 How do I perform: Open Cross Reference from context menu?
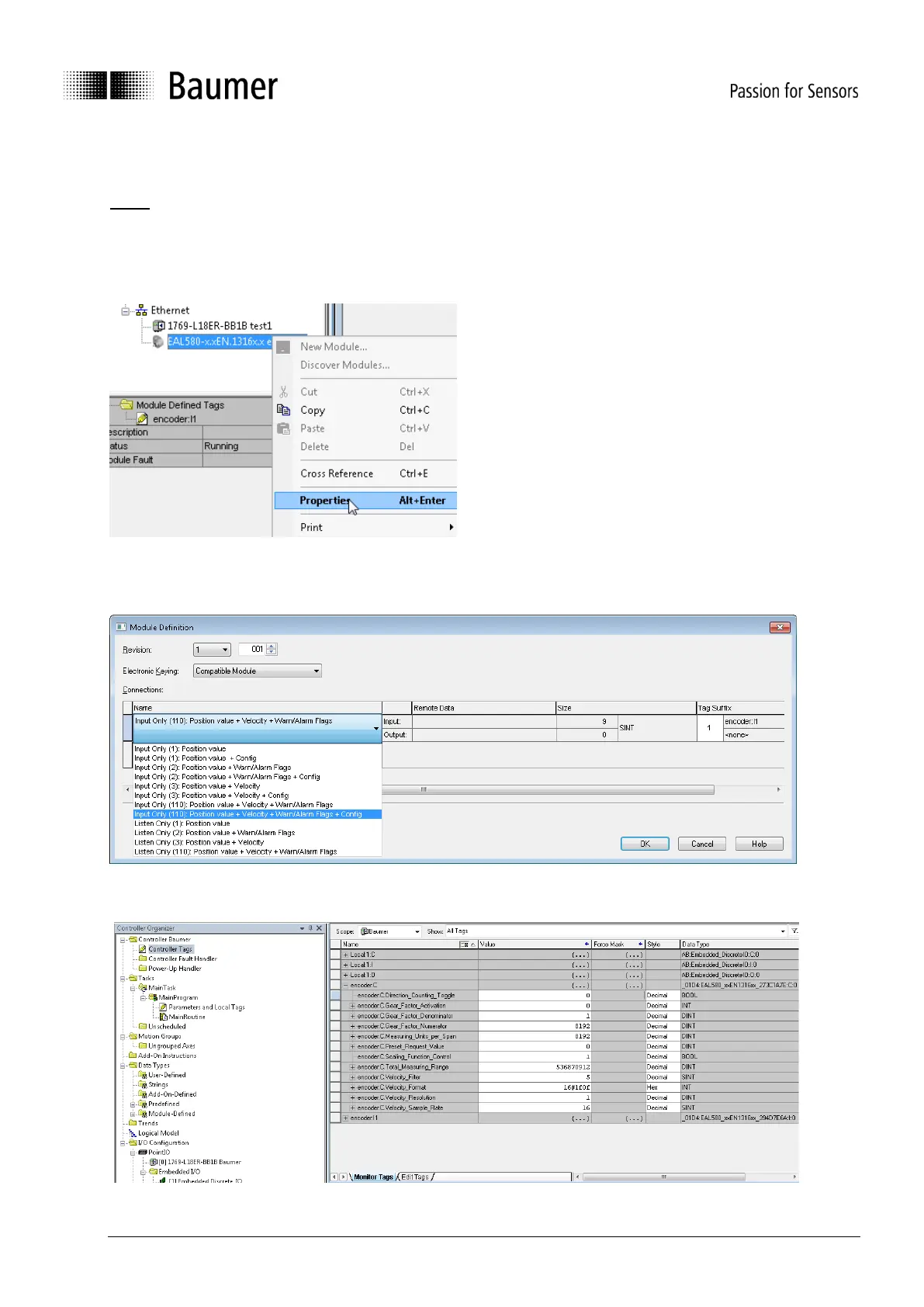[x=337, y=473]
